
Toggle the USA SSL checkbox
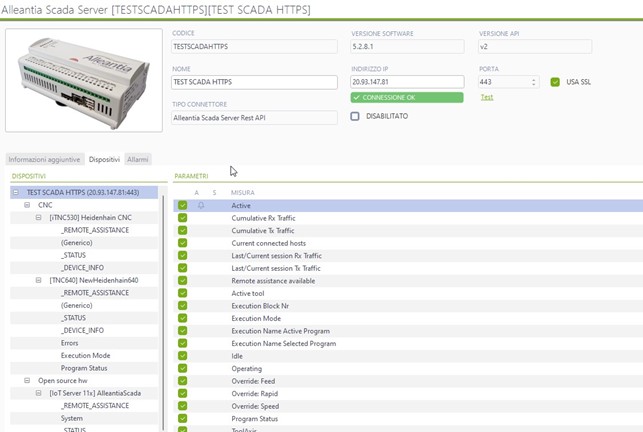tap(555, 82)
